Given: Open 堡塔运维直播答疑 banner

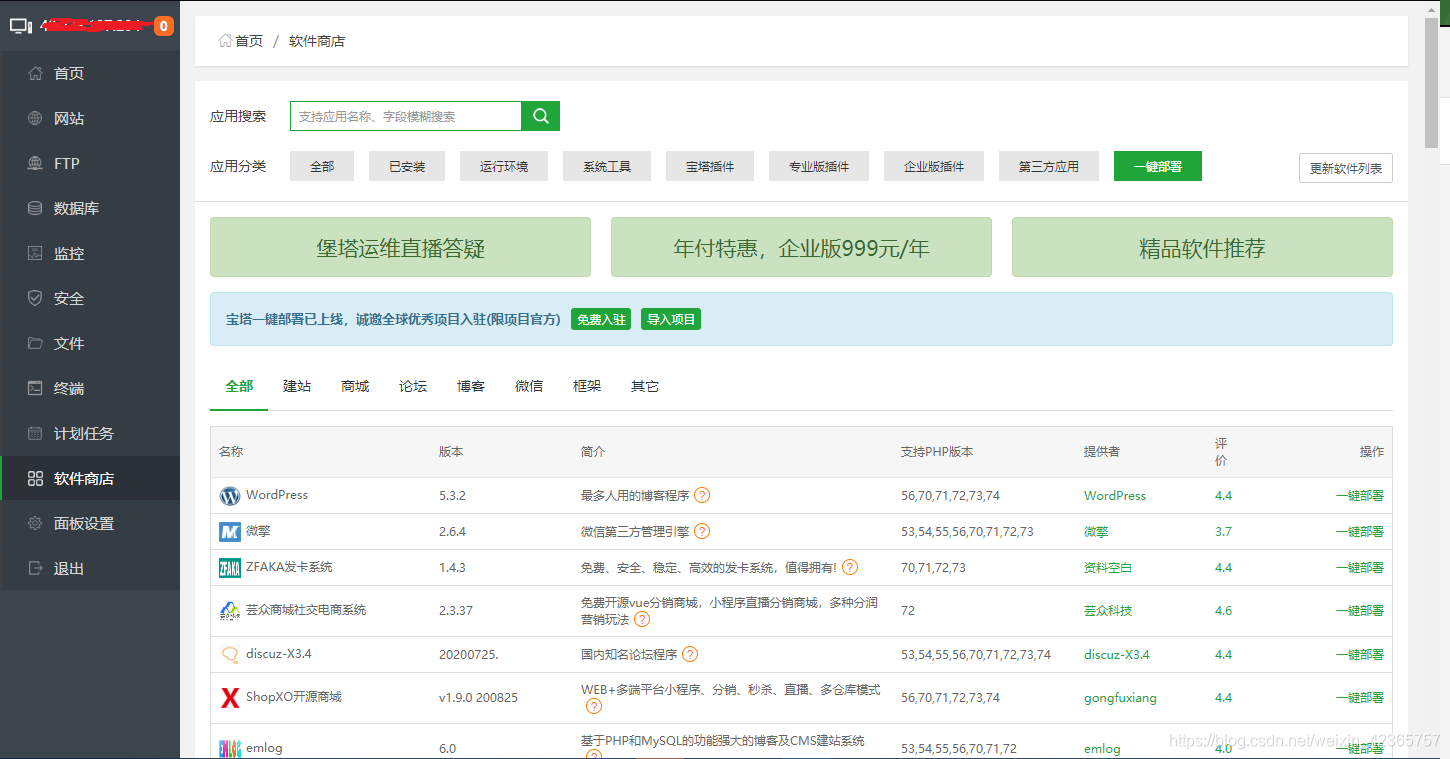Looking at the screenshot, I should (x=400, y=247).
